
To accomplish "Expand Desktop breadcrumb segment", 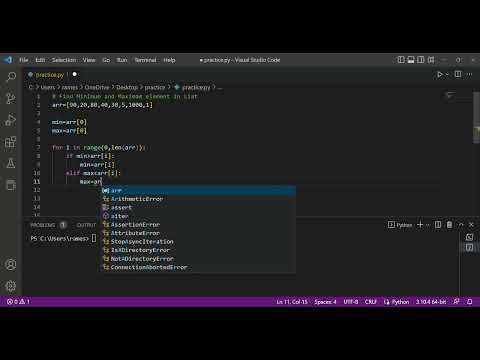I will (x=127, y=87).
